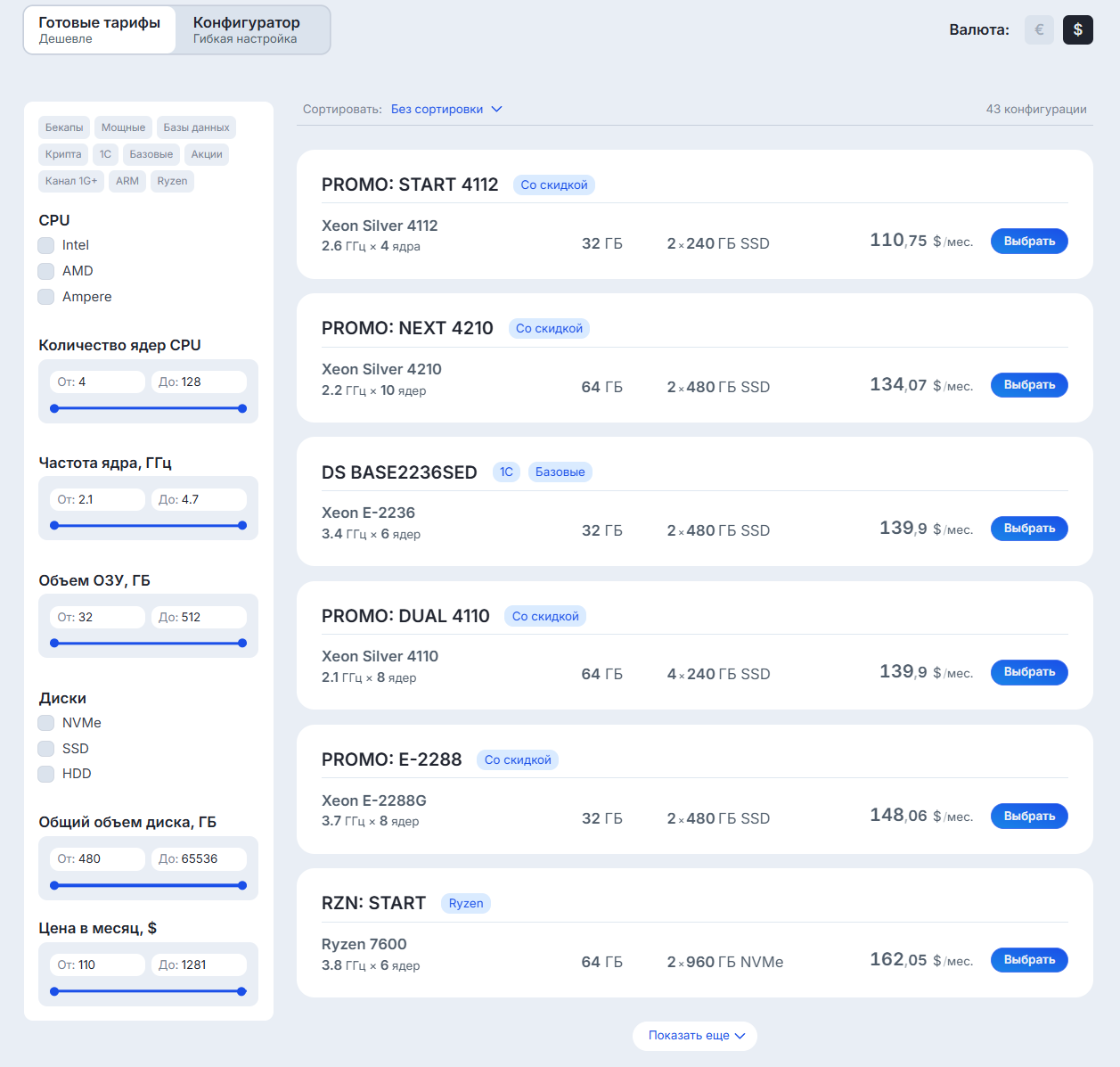
Task: Tick the Ampere CPU checkbox
Action: coord(46,297)
